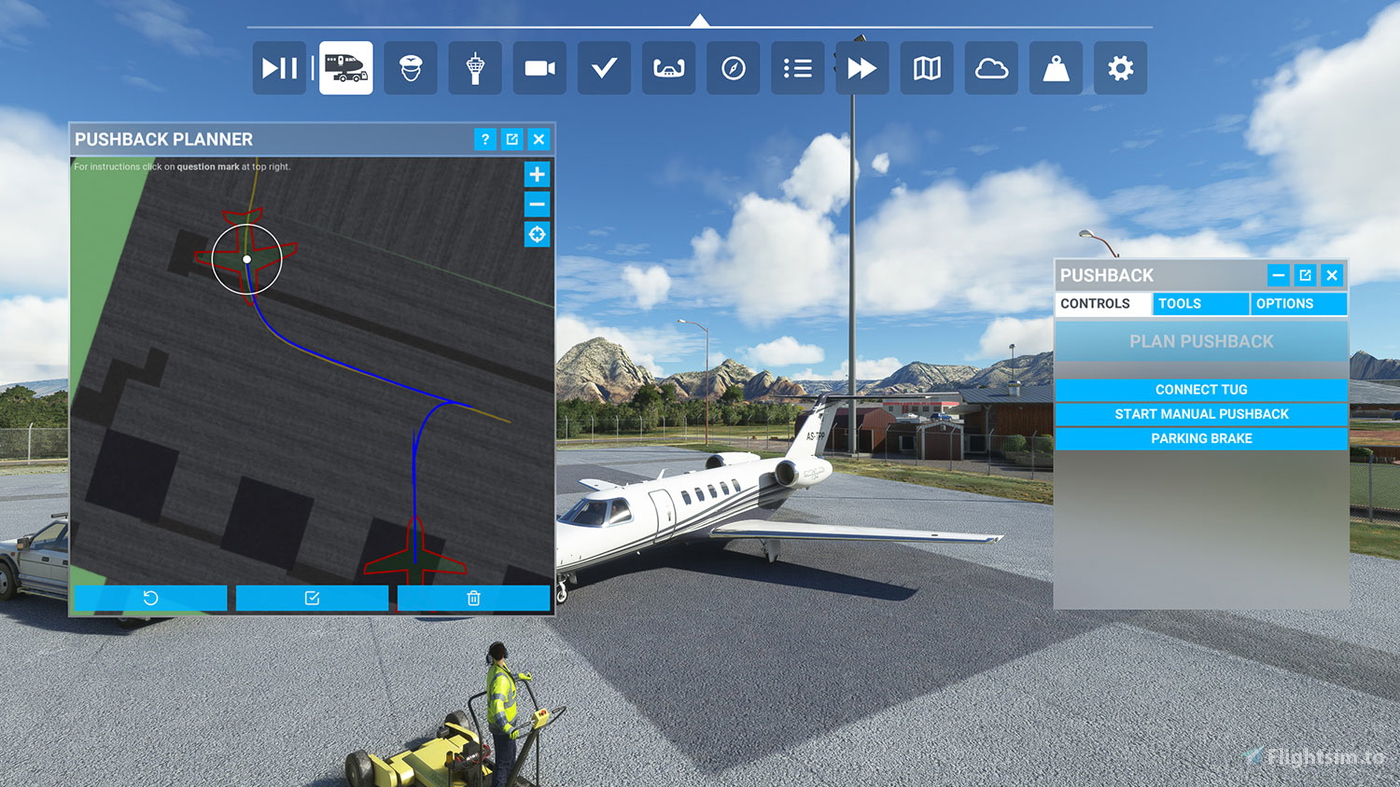Open the weight and balance panel

[x=1056, y=67]
